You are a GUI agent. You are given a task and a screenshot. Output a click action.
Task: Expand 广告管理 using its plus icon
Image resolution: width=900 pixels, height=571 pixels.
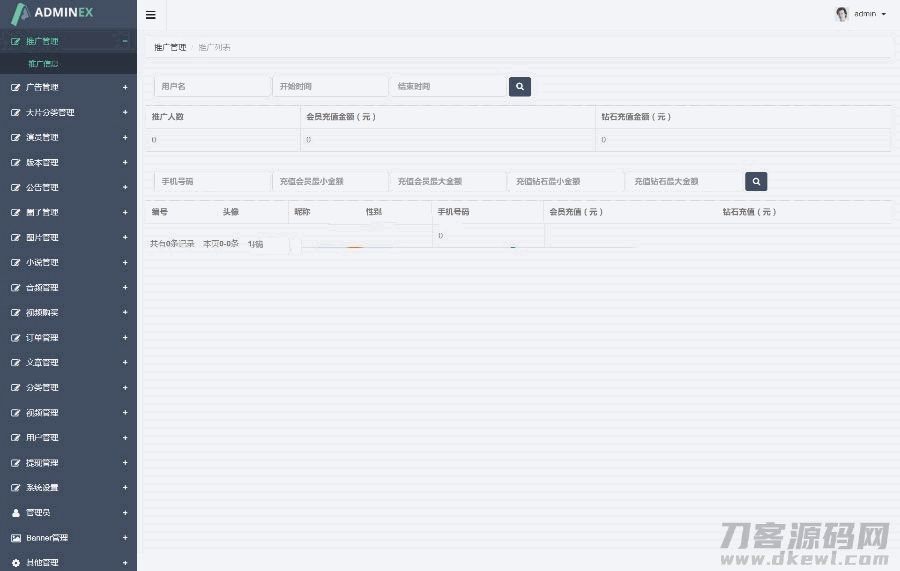pos(125,87)
